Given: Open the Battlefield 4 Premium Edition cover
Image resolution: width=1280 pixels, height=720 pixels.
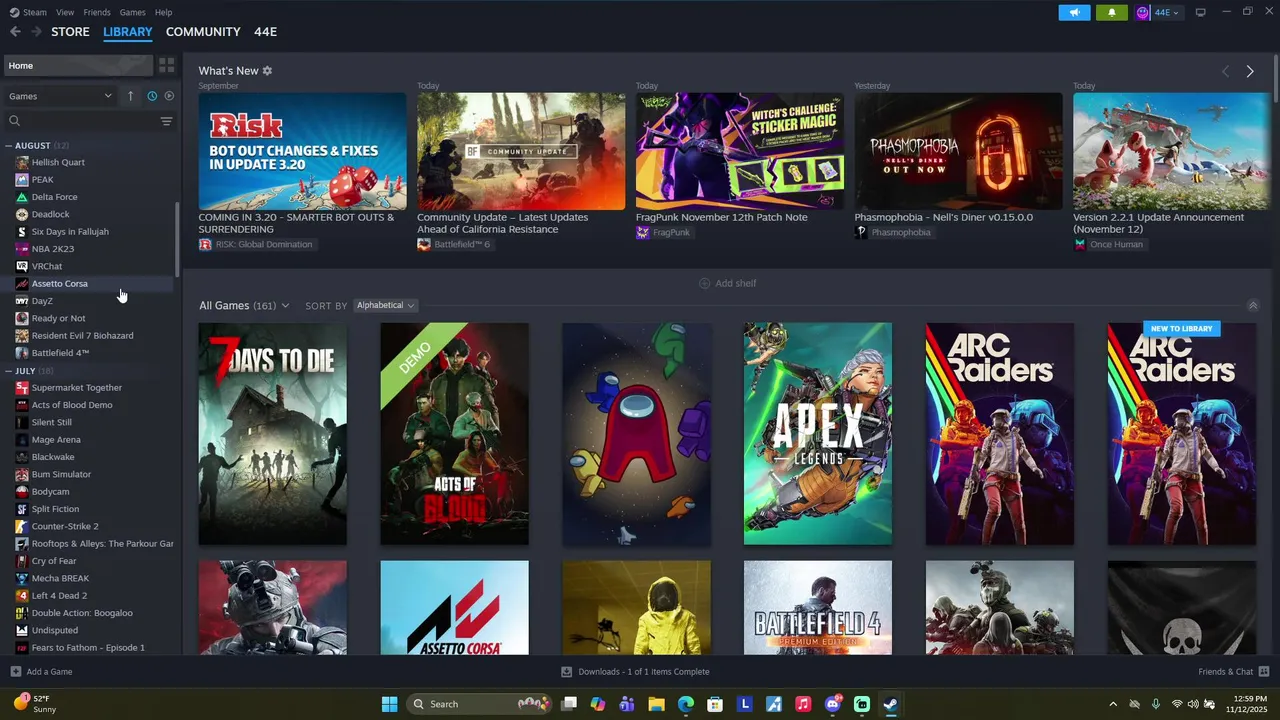Looking at the screenshot, I should 817,607.
